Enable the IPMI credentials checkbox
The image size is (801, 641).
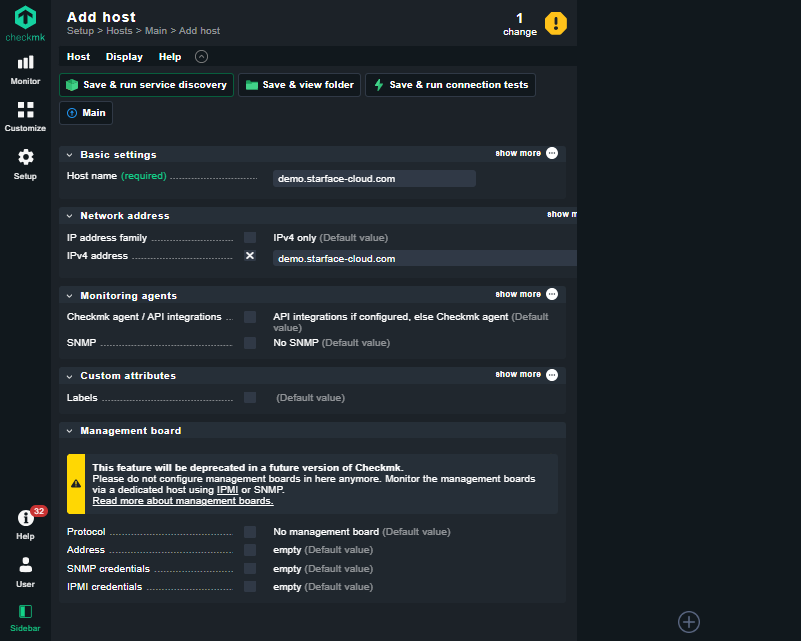point(250,587)
